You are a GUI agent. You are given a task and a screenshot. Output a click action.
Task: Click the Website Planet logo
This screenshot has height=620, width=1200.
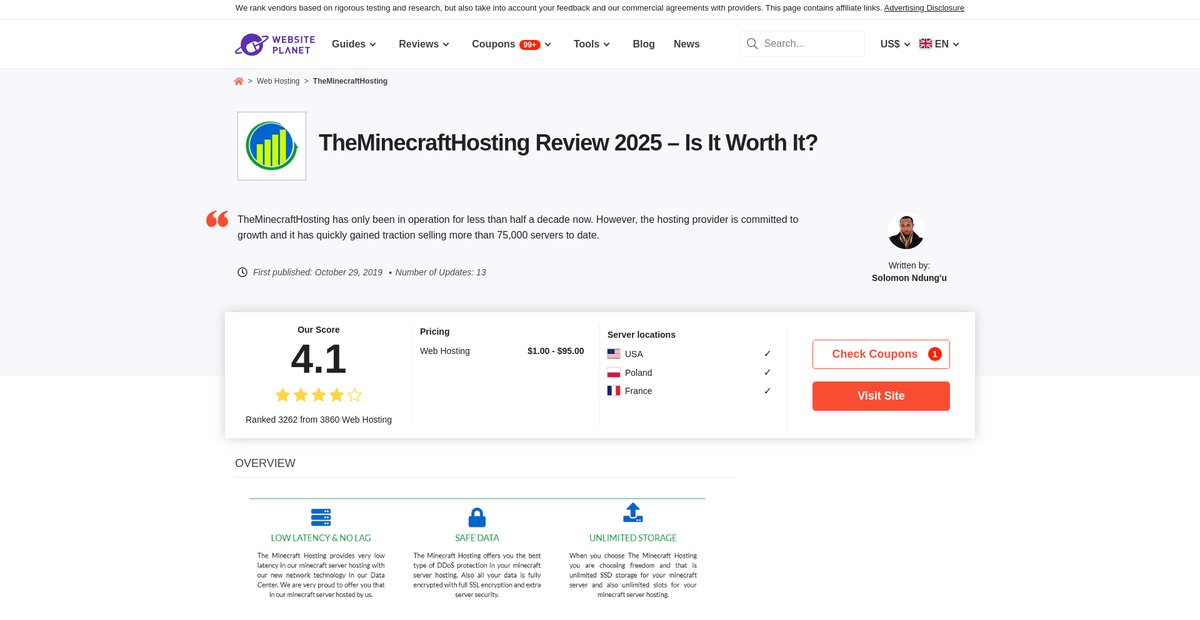coord(275,44)
